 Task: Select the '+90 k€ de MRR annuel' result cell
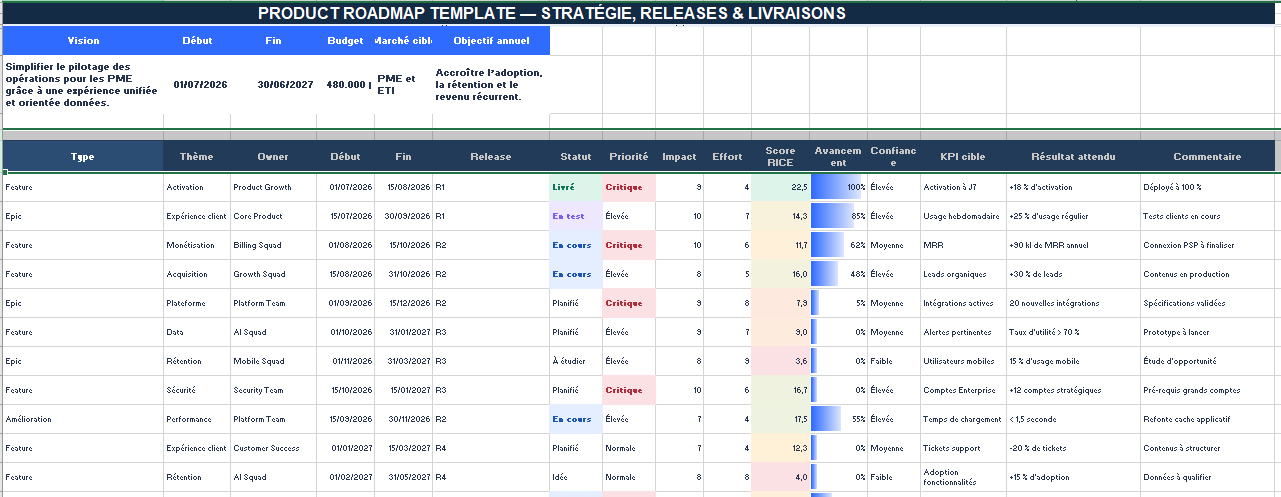tap(1073, 245)
